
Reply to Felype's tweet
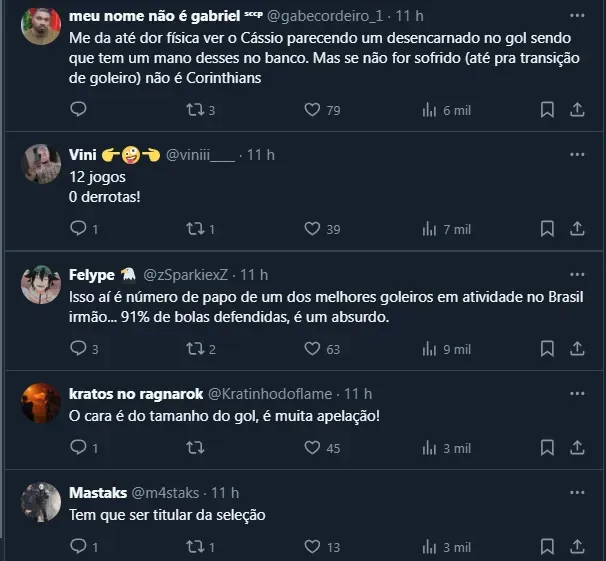79,349
